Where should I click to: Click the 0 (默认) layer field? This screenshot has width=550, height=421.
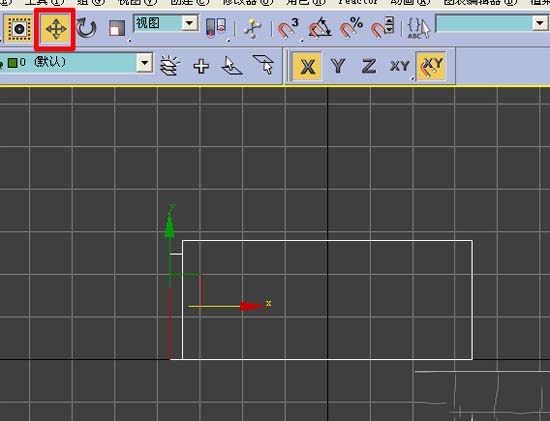click(69, 62)
